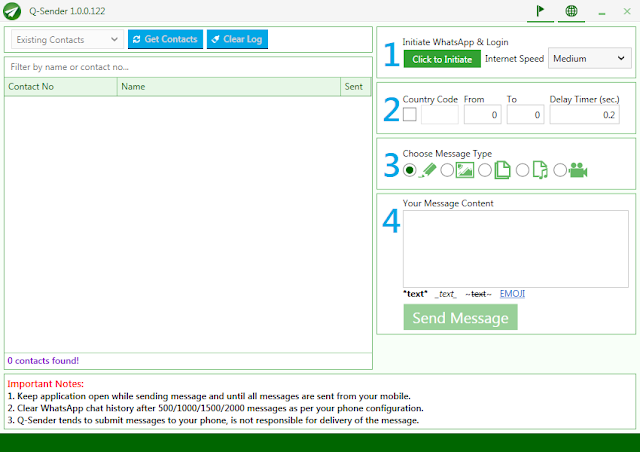
Task: Click the Click to Initiate button
Action: click(x=442, y=59)
